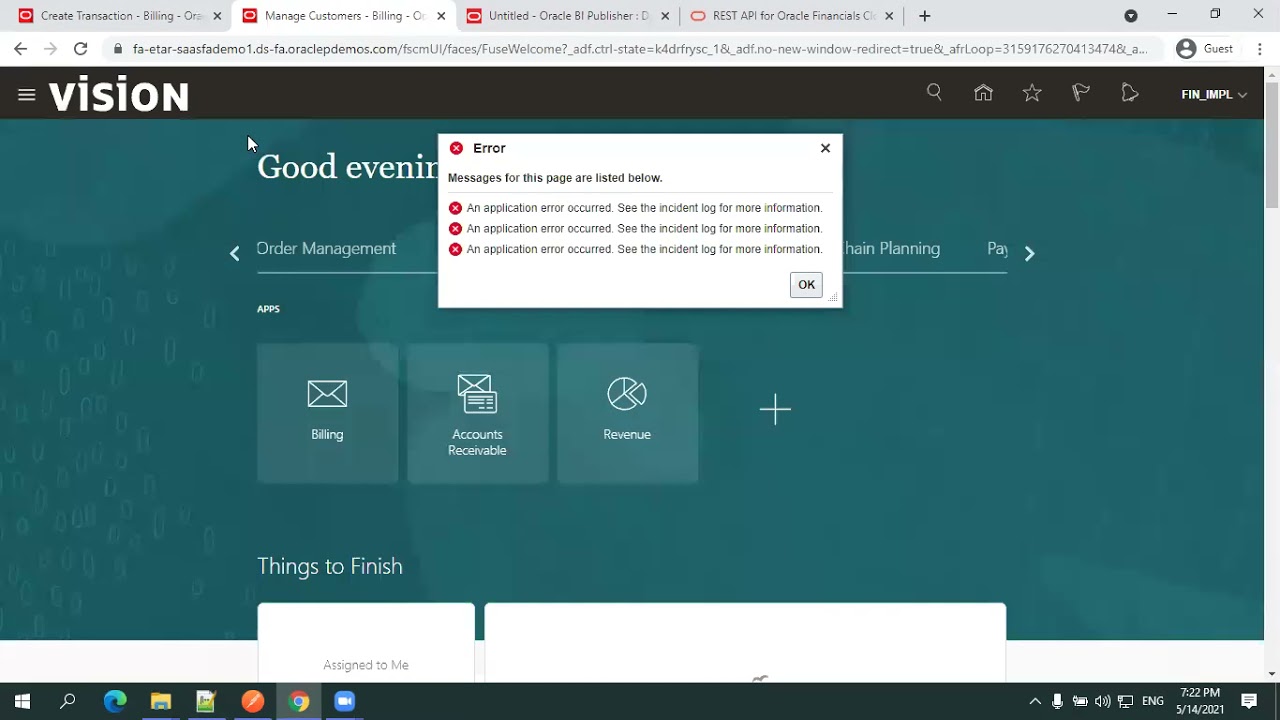Open a new browser tab
Screen dimensions: 1280x720
tap(925, 16)
